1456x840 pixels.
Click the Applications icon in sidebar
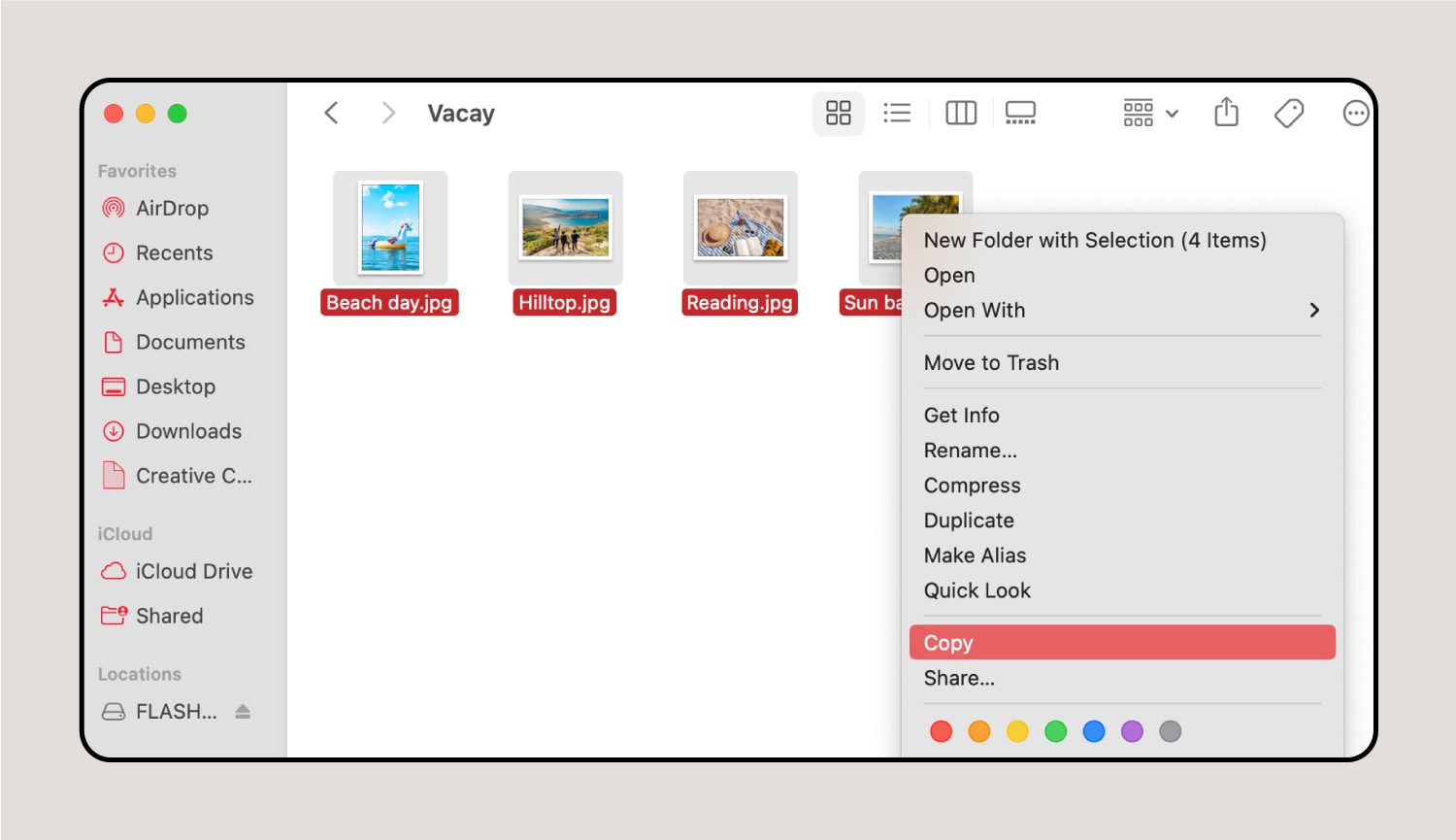click(114, 297)
